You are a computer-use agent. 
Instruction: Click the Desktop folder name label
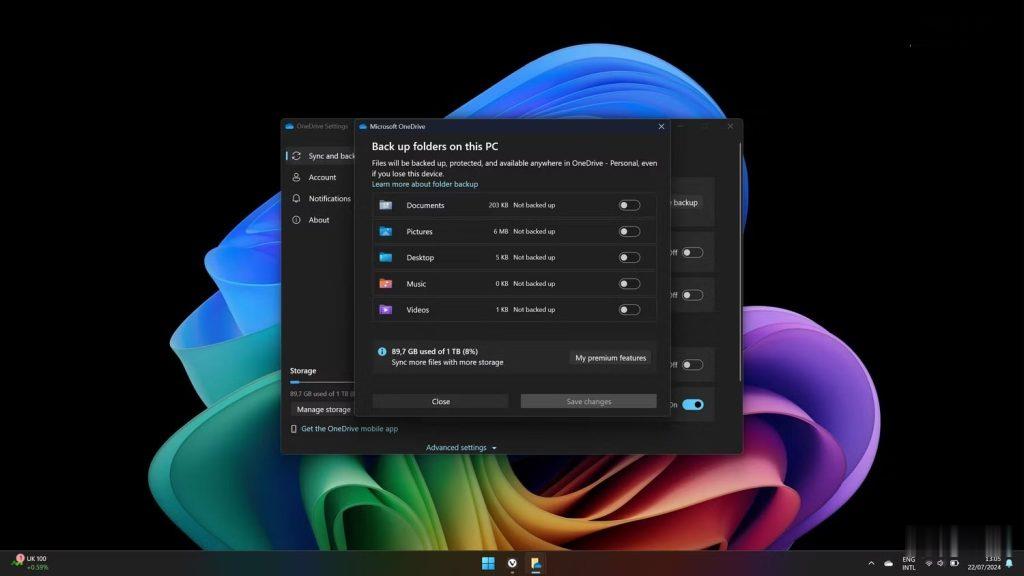[x=420, y=257]
